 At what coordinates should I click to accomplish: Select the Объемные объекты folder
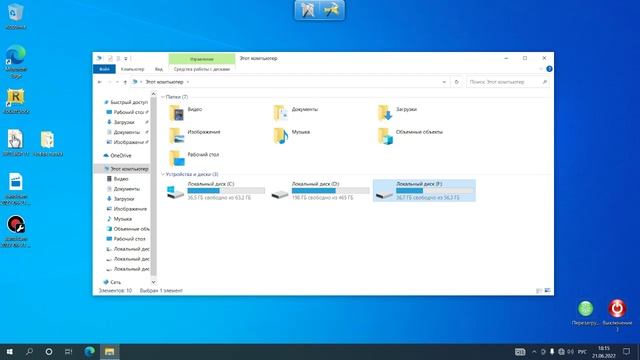point(385,136)
